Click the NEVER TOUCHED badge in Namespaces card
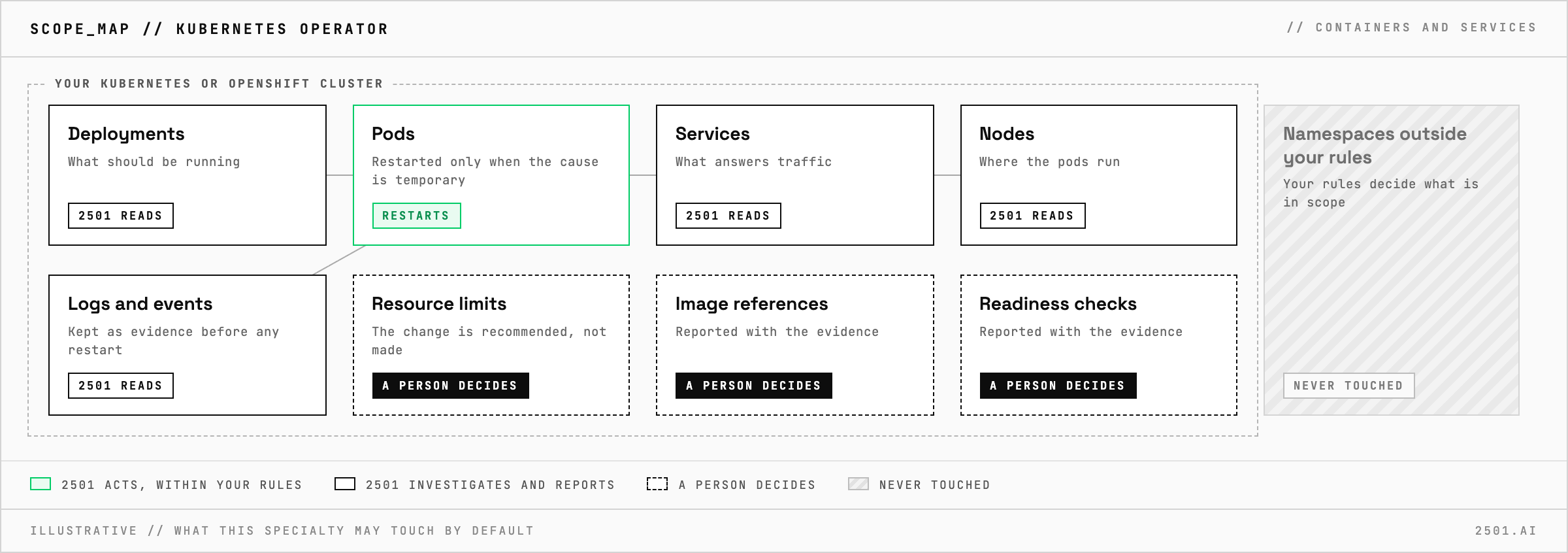Screen dimensions: 1568x553 click(1349, 386)
